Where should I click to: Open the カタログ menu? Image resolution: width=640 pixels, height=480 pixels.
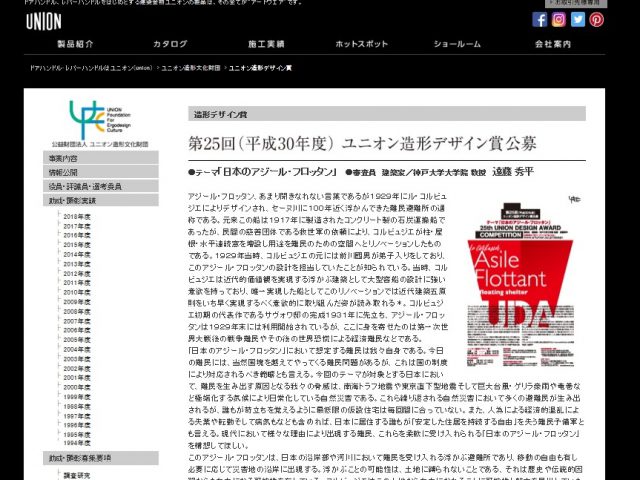tap(170, 44)
